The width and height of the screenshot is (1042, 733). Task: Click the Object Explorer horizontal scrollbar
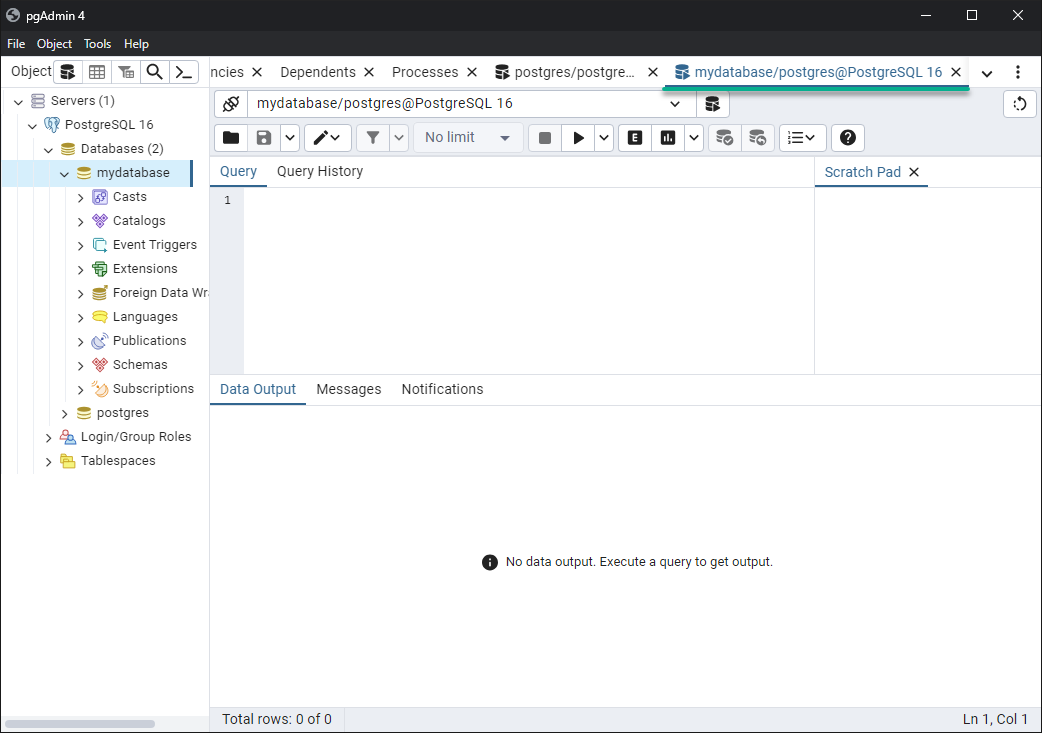point(80,724)
